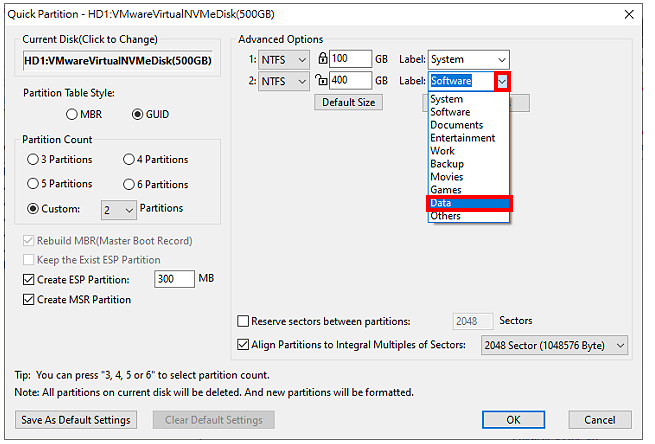Click the current disk HD1 selector

tap(118, 61)
